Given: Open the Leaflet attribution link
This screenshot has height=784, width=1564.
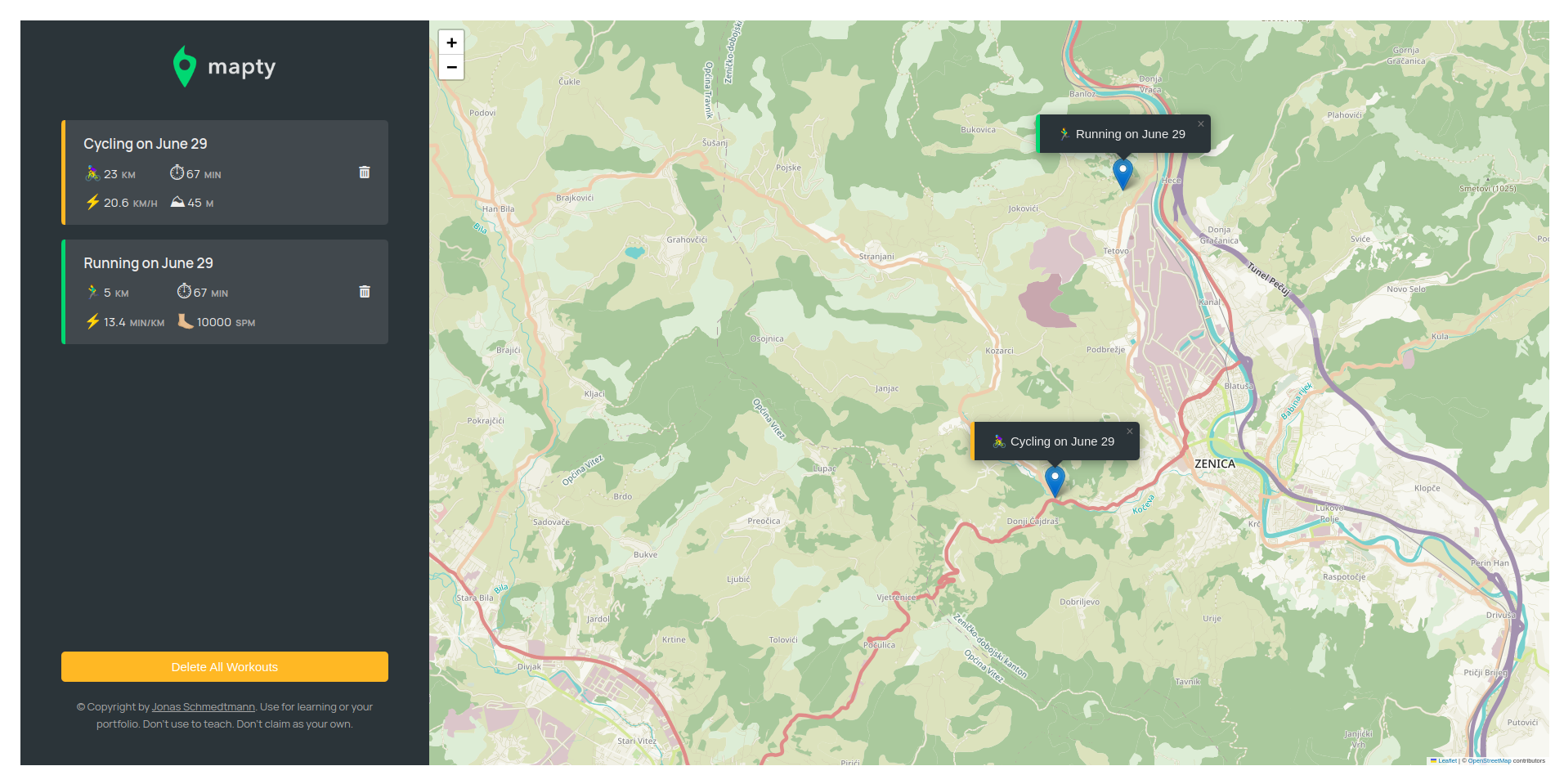Looking at the screenshot, I should pos(1446,761).
